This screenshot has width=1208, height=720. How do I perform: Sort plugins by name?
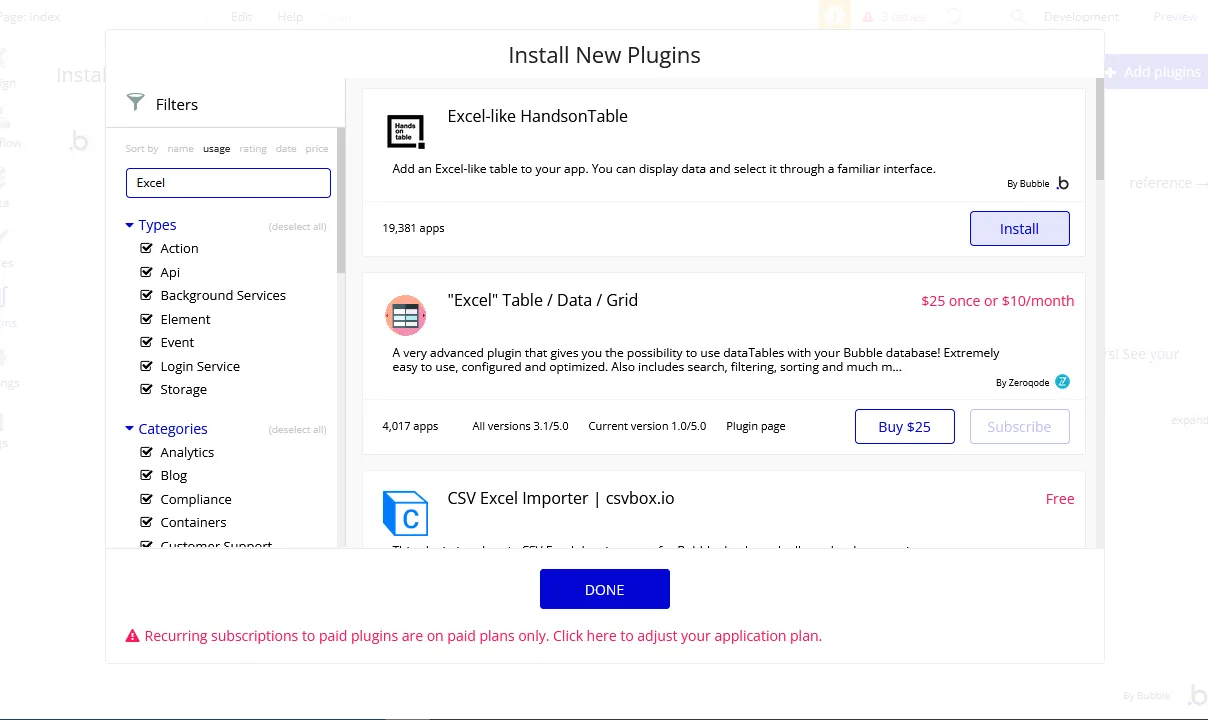(180, 149)
